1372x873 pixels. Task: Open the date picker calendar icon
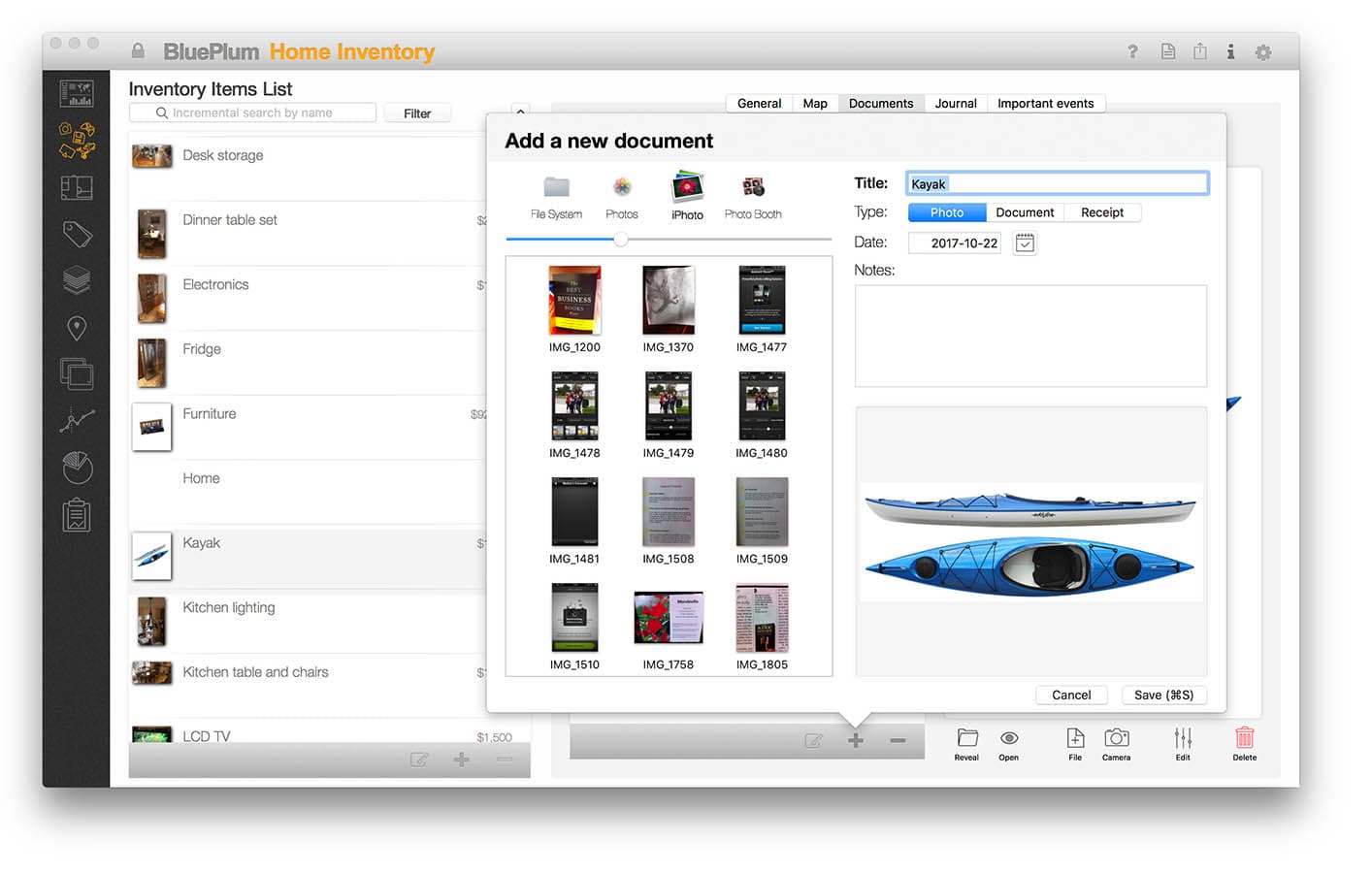(1025, 242)
